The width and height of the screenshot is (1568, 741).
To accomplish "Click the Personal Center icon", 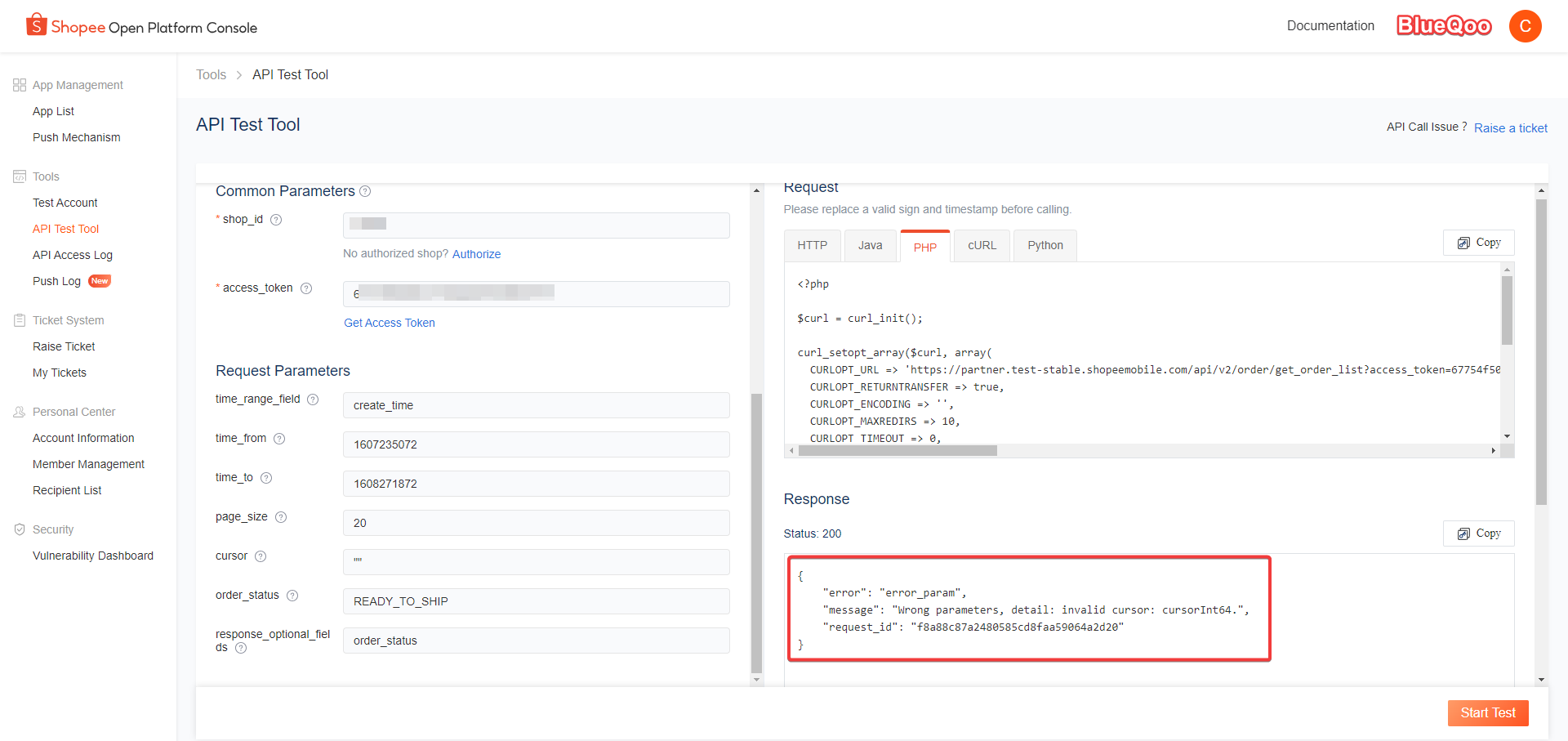I will click(19, 411).
